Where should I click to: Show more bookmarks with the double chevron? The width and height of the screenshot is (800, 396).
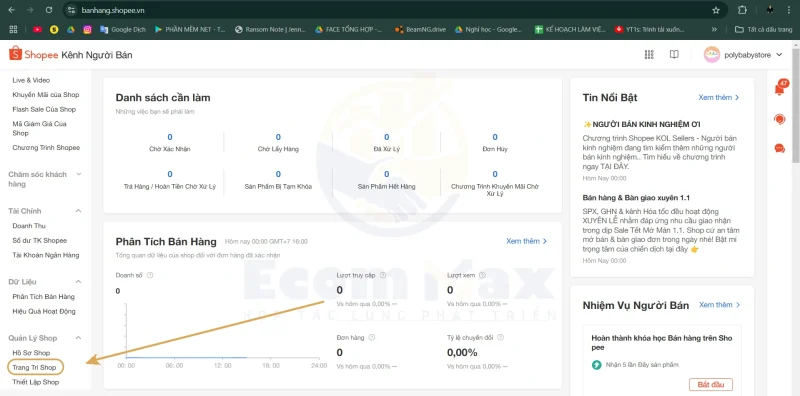click(x=714, y=30)
